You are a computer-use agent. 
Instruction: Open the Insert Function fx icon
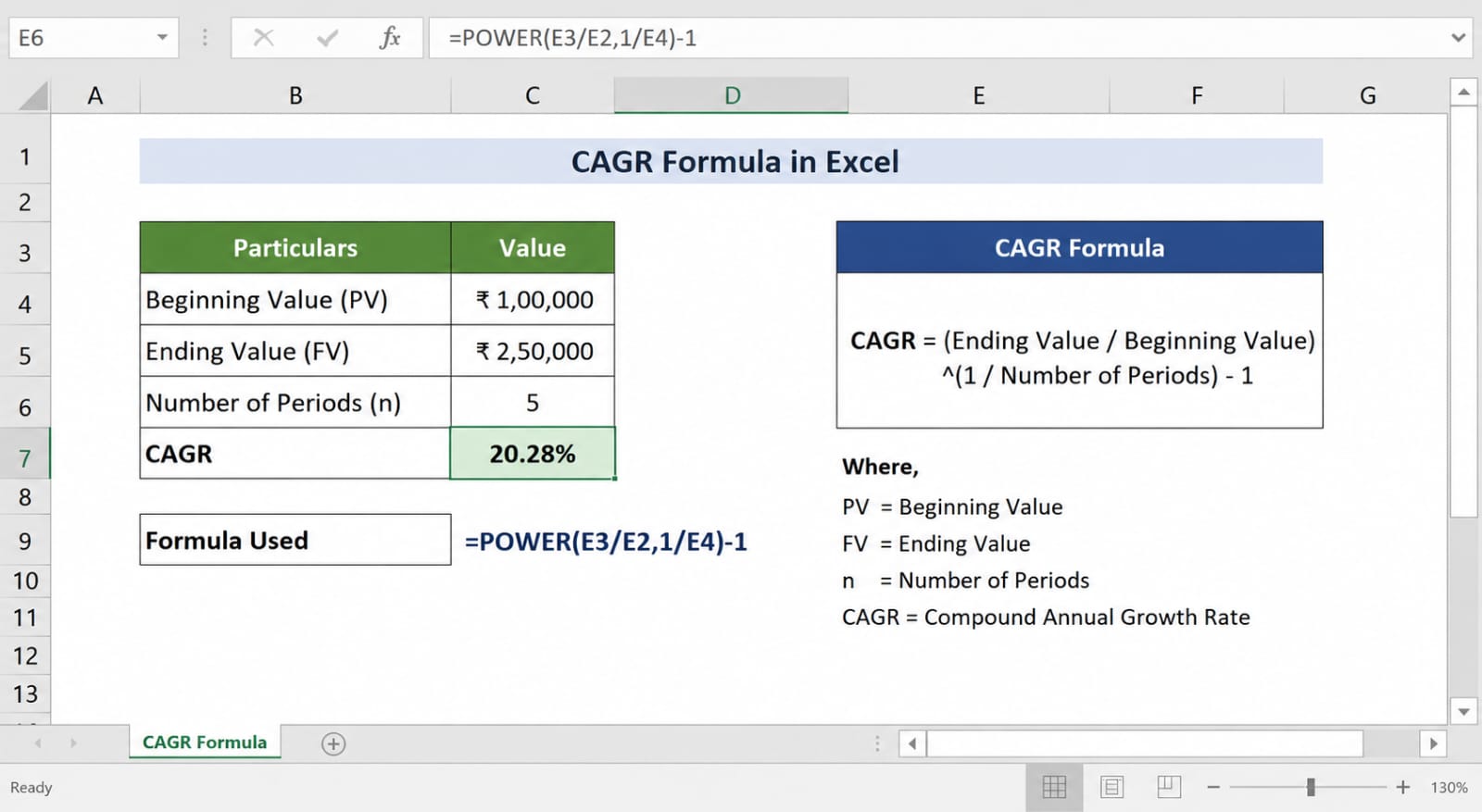click(390, 38)
